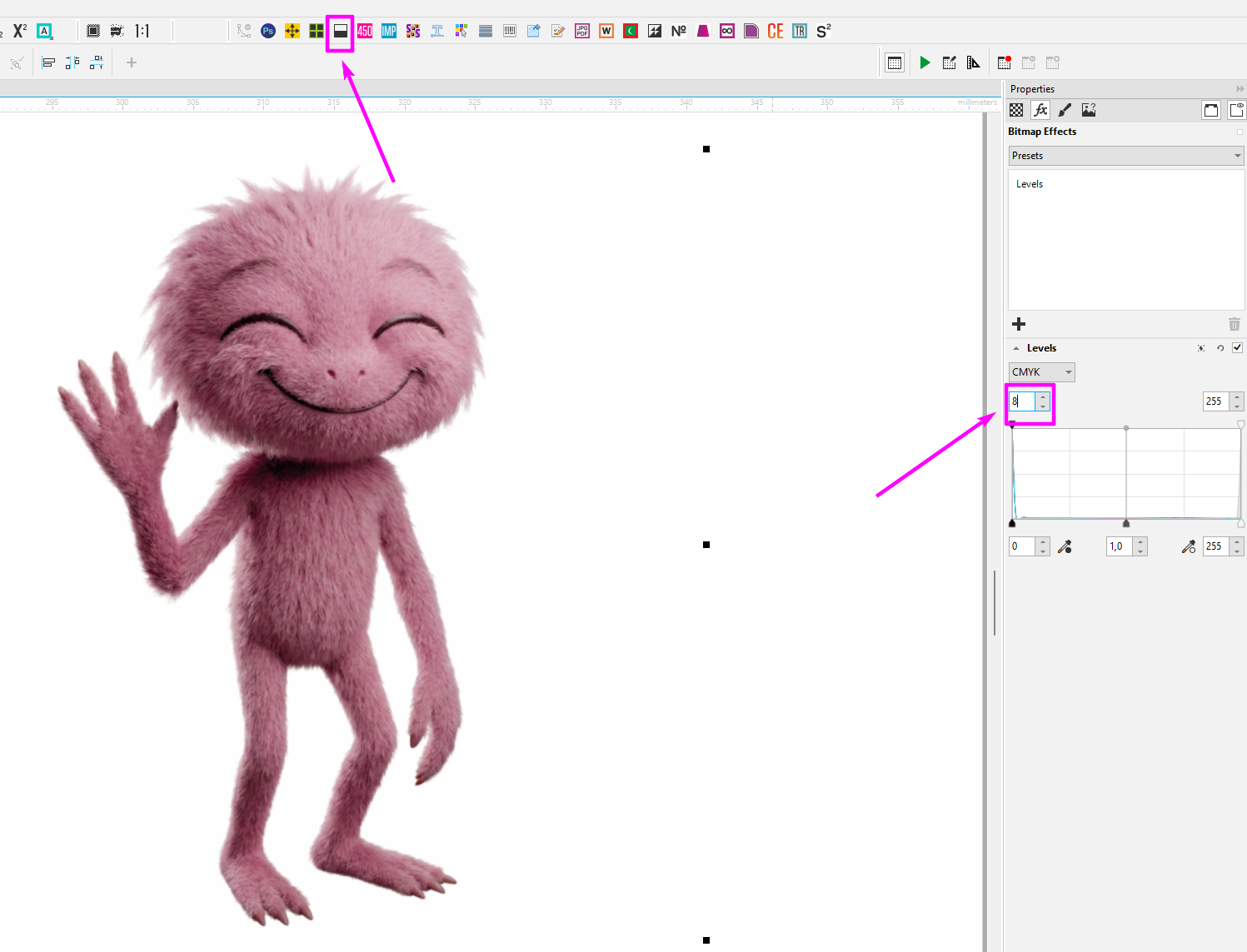Increase the gamma 1,0 stepper

(1140, 542)
